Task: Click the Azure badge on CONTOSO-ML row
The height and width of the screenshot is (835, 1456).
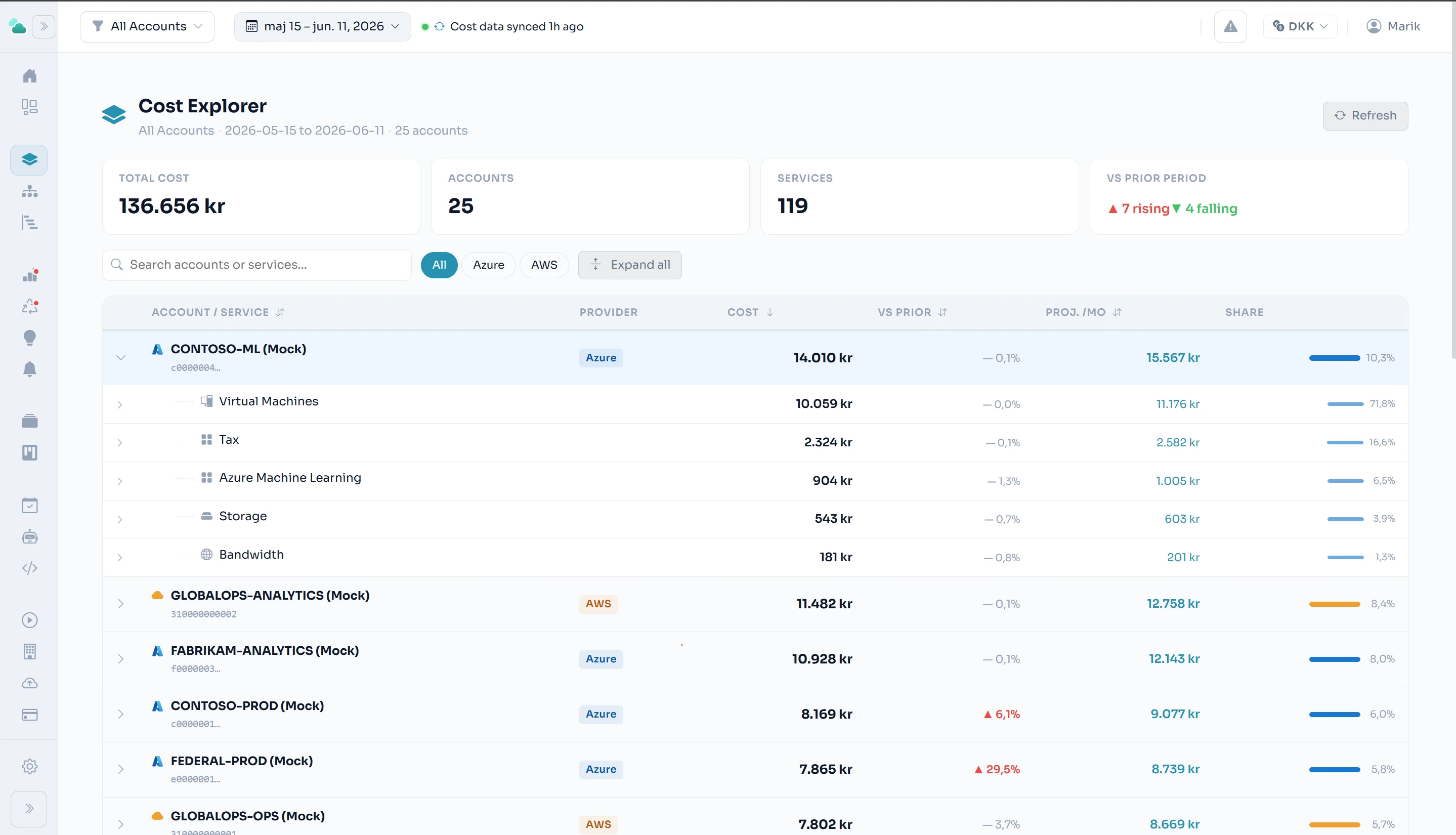Action: pyautogui.click(x=601, y=358)
